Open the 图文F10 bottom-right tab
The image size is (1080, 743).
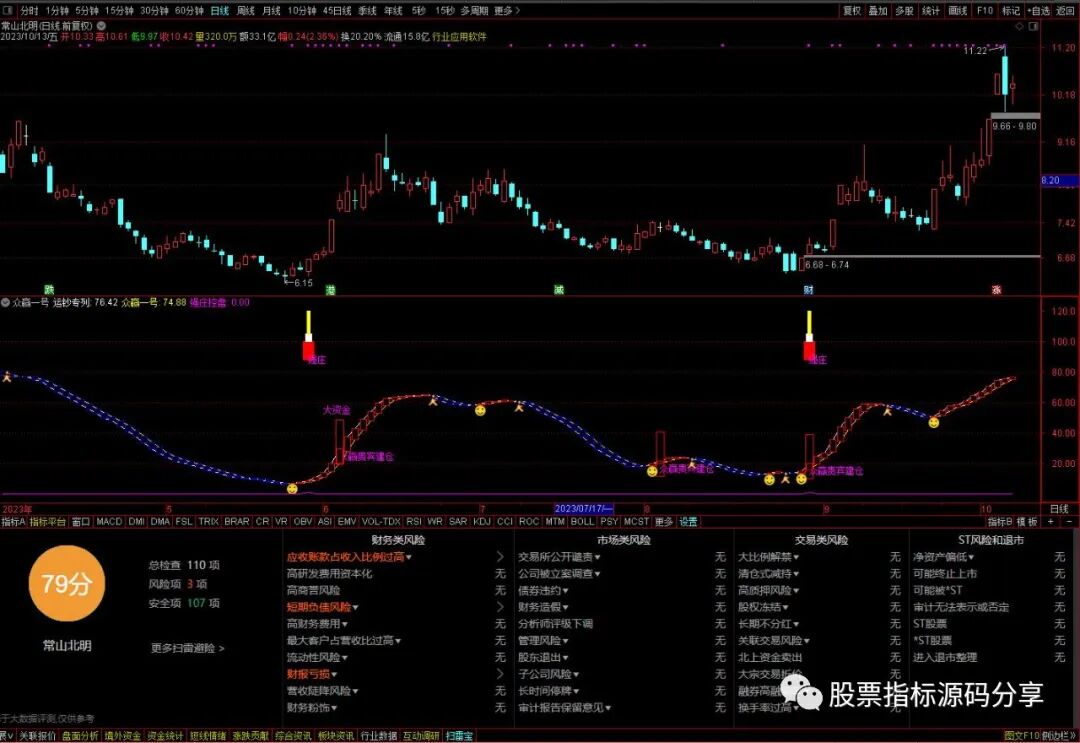pos(1021,736)
